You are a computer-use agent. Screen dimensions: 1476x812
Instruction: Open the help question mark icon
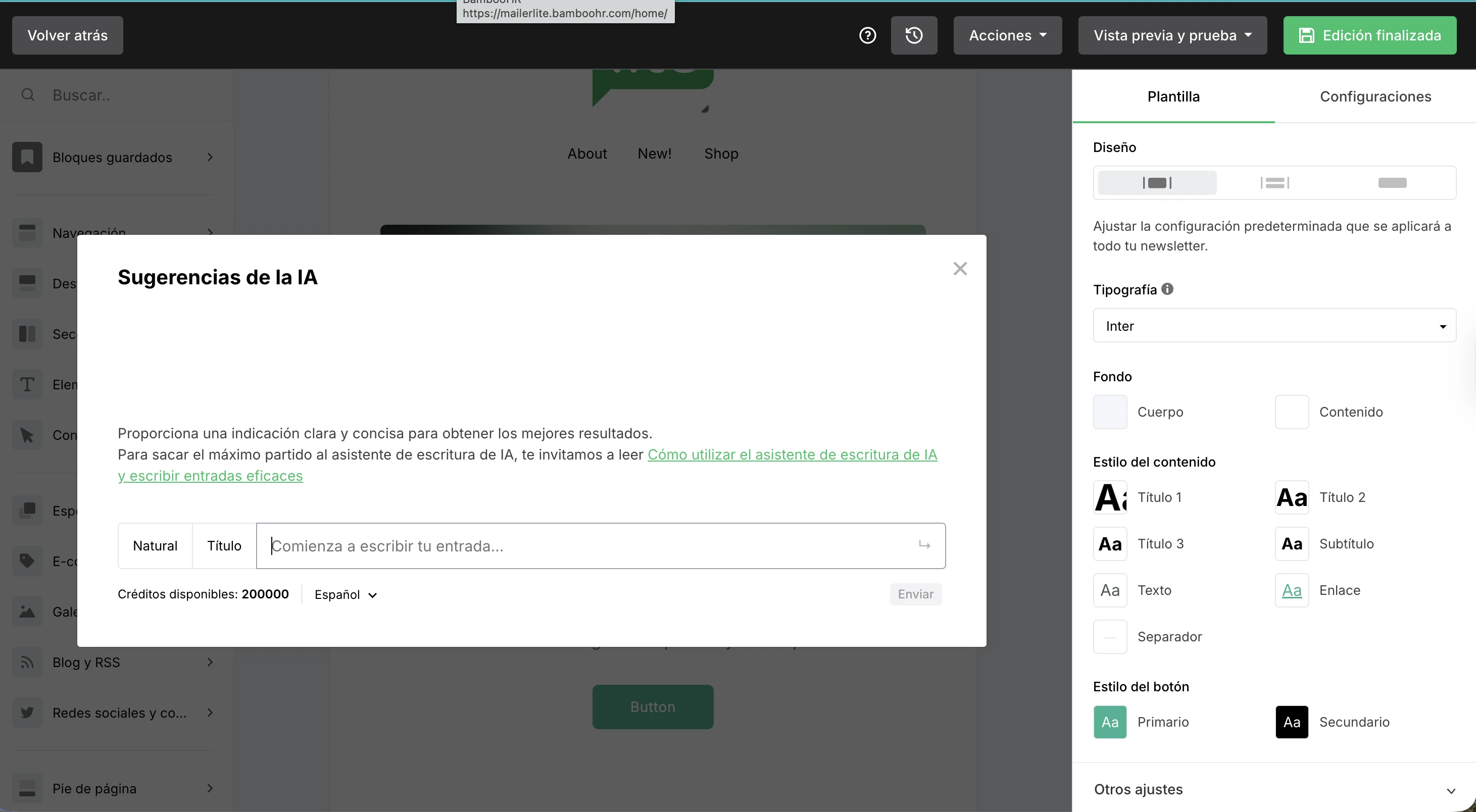tap(867, 35)
